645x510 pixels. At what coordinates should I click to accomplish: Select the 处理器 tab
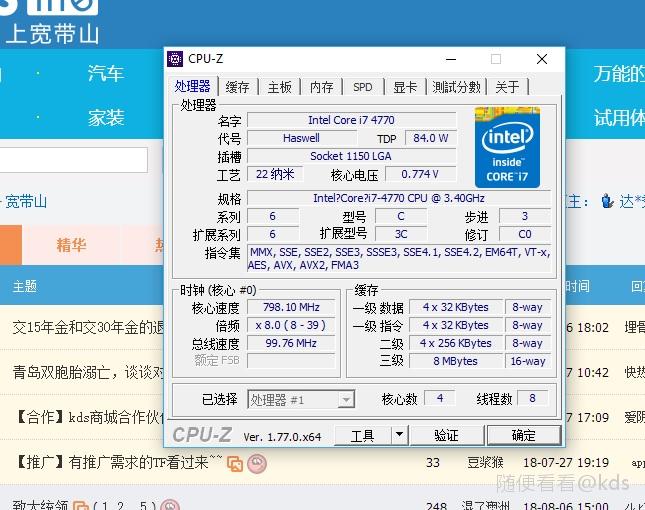[192, 86]
